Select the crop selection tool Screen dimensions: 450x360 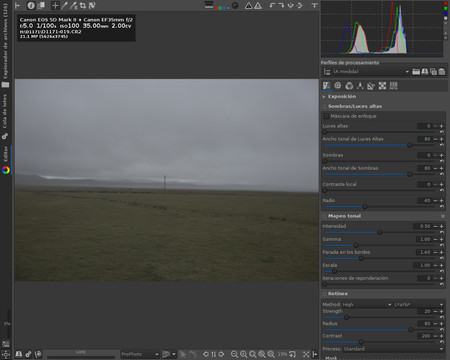[x=83, y=5]
